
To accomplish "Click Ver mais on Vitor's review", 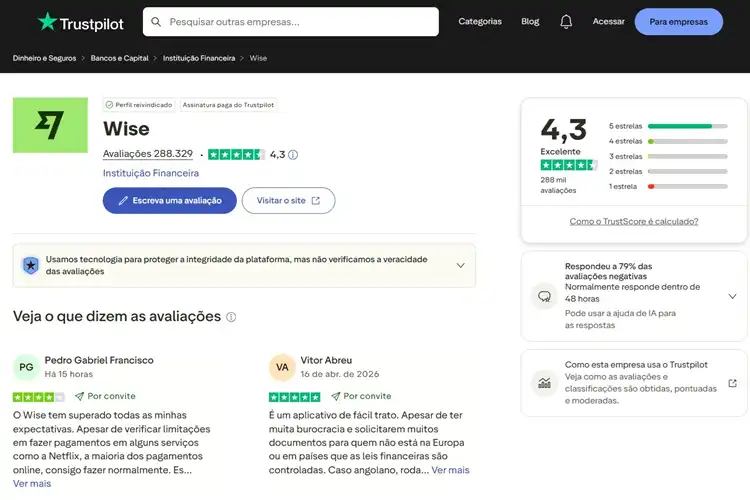I will point(450,470).
